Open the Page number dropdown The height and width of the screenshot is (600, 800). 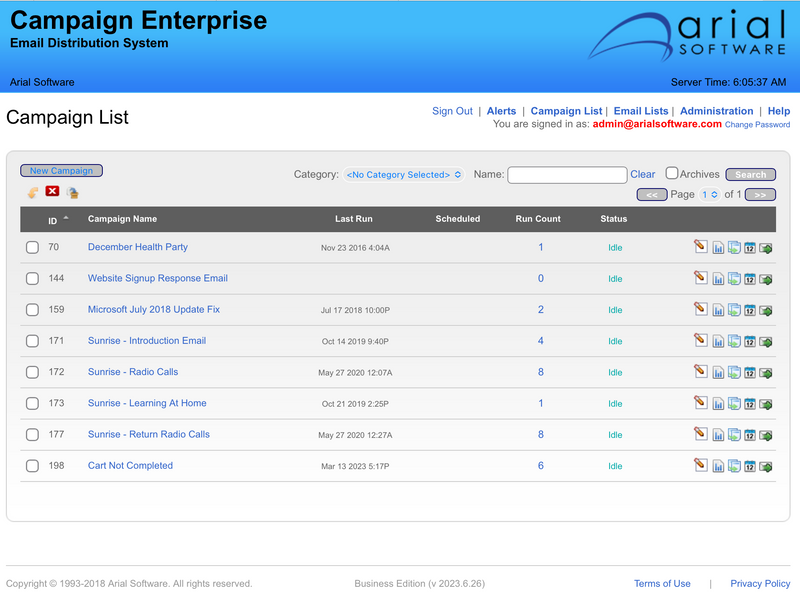pyautogui.click(x=709, y=194)
